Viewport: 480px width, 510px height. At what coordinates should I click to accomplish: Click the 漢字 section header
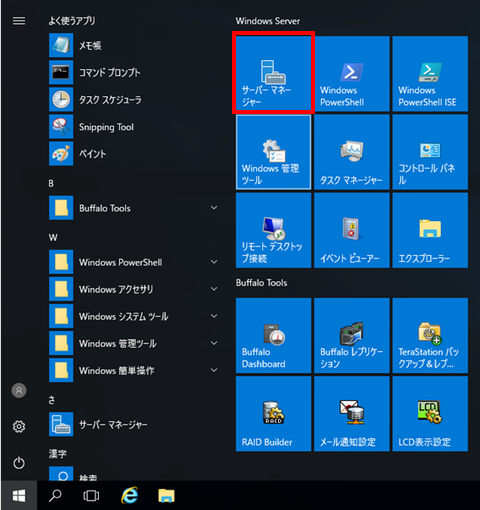coord(58,454)
